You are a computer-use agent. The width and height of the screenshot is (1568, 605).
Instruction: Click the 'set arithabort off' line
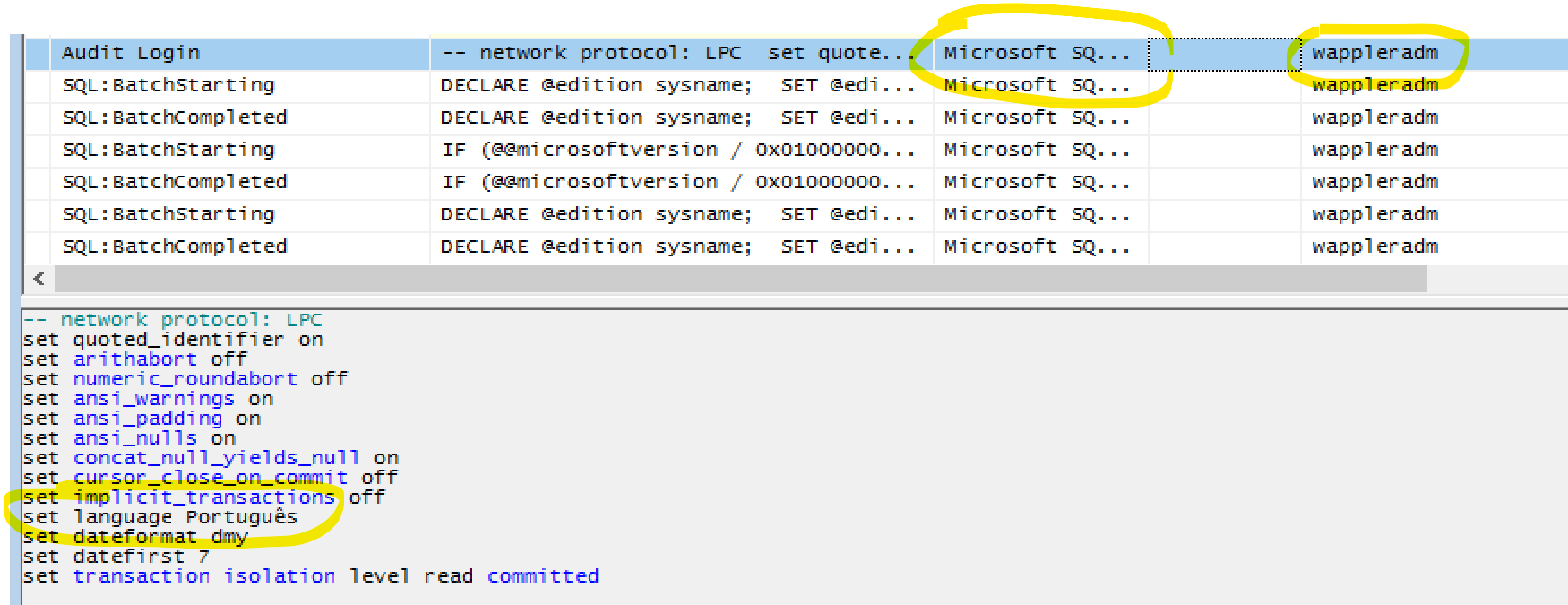(134, 359)
